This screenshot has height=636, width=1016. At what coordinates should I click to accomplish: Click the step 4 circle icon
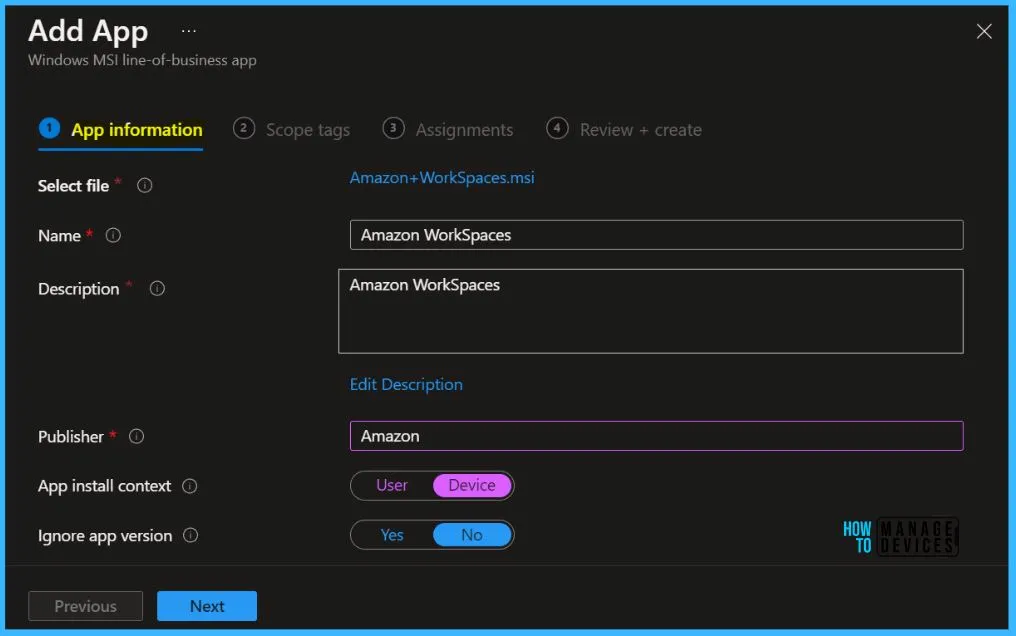click(557, 128)
